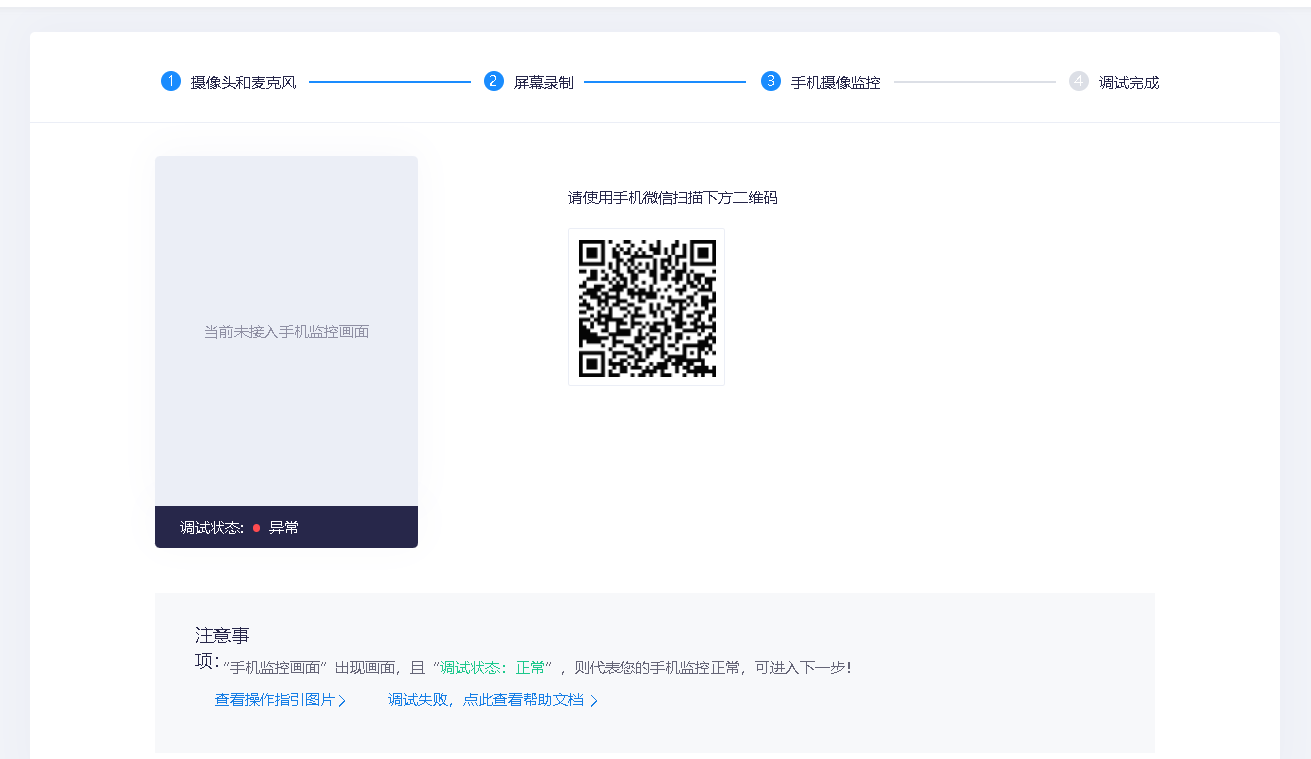The width and height of the screenshot is (1311, 759).
Task: Click green 调试状态：正常 text in notes
Action: tap(493, 667)
